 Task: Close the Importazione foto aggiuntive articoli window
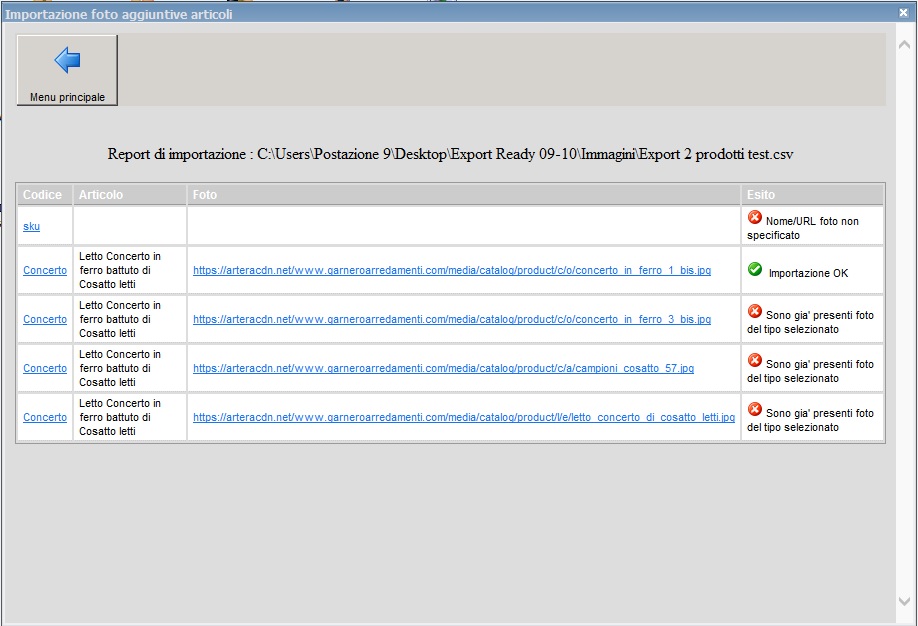click(903, 12)
